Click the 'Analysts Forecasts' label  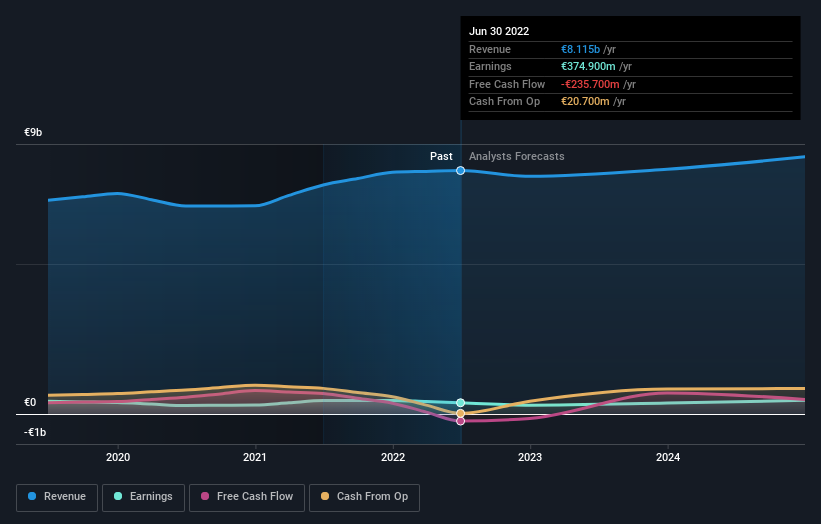517,157
